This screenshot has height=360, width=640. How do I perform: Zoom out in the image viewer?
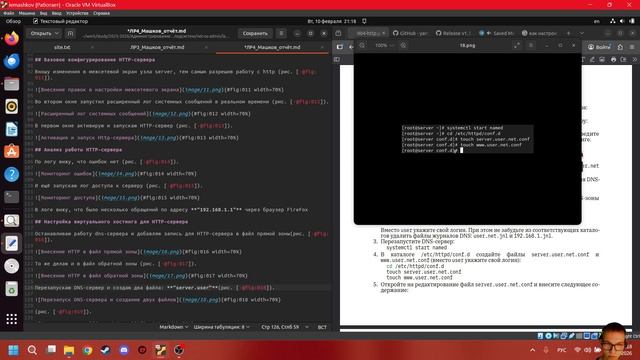pyautogui.click(x=362, y=45)
